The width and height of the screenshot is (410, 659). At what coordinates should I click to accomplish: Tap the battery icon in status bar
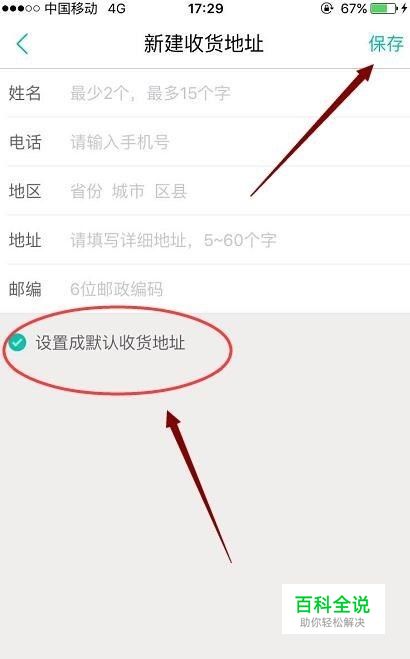(x=383, y=8)
